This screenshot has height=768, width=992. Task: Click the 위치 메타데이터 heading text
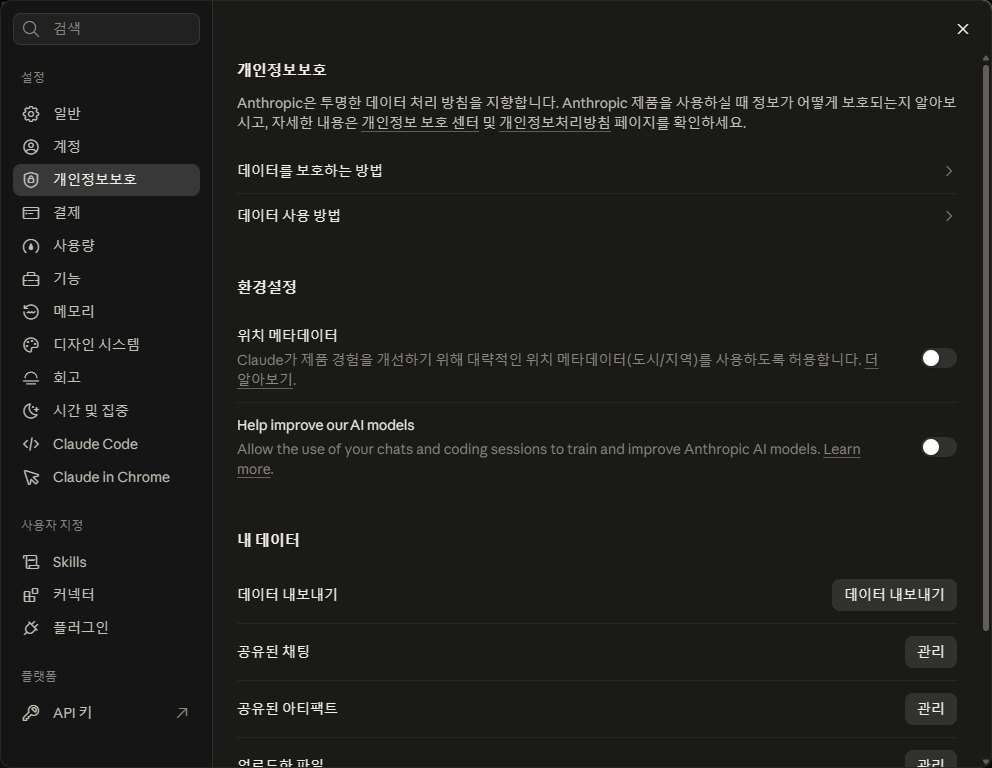(287, 335)
